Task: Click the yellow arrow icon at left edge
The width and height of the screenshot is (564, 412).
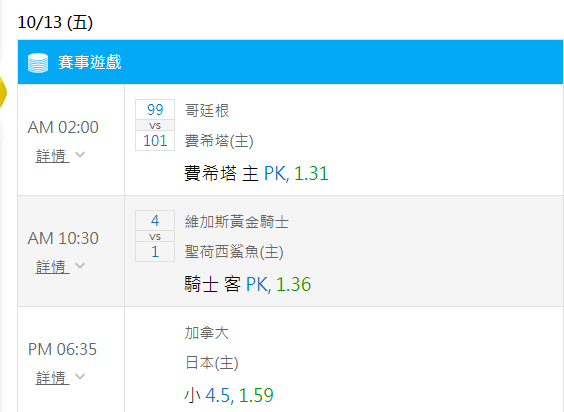Action: tap(3, 92)
